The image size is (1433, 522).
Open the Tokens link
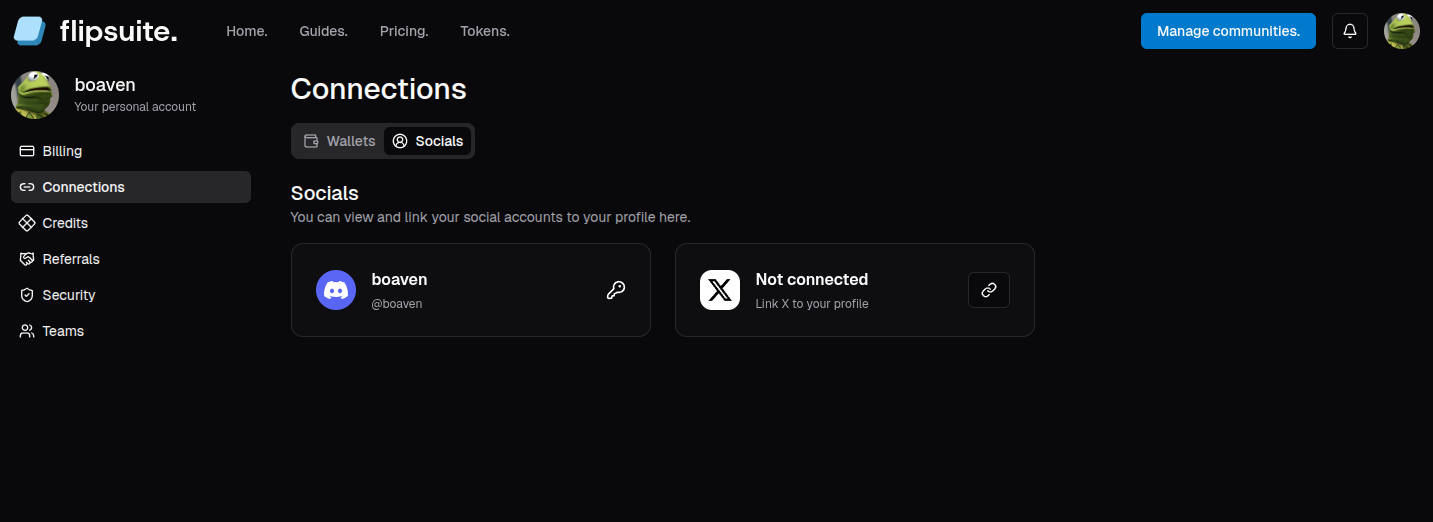tap(485, 31)
